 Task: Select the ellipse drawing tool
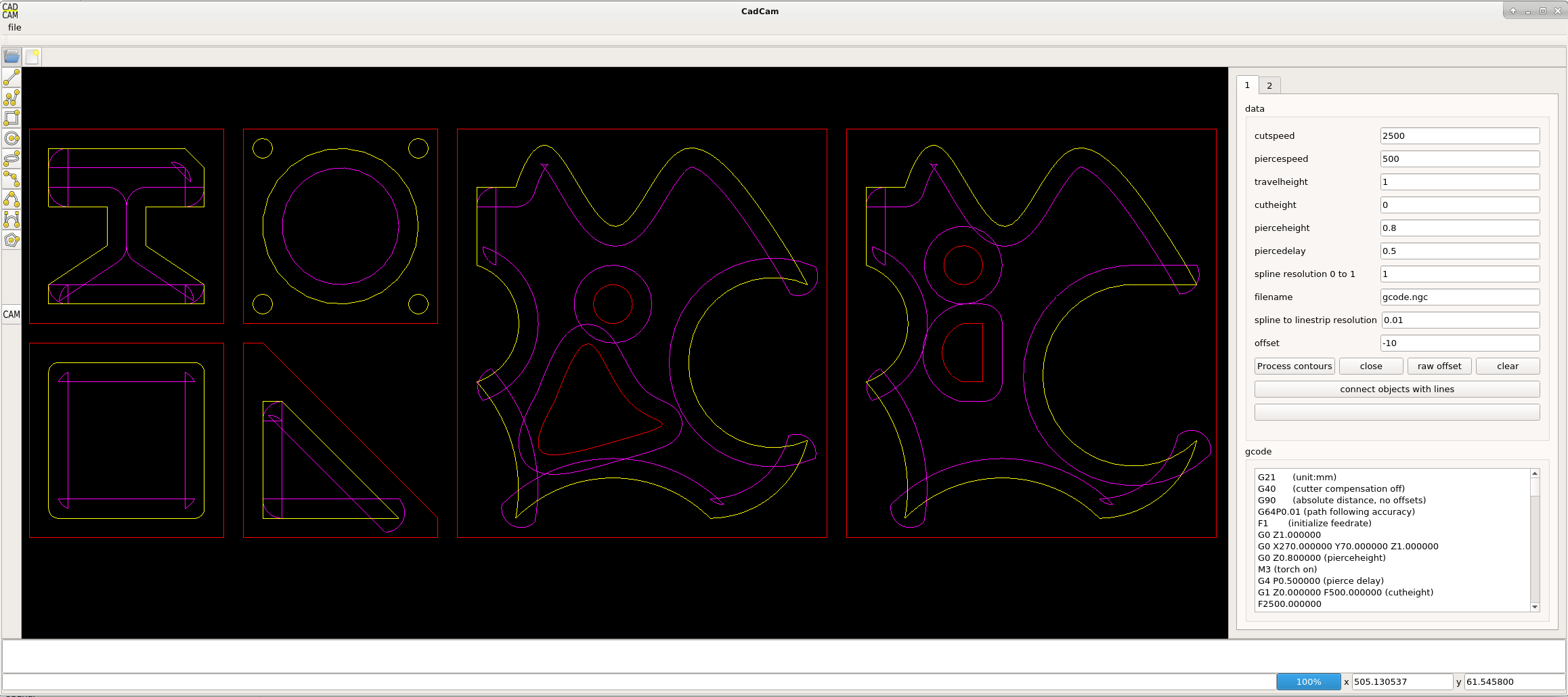click(x=12, y=159)
